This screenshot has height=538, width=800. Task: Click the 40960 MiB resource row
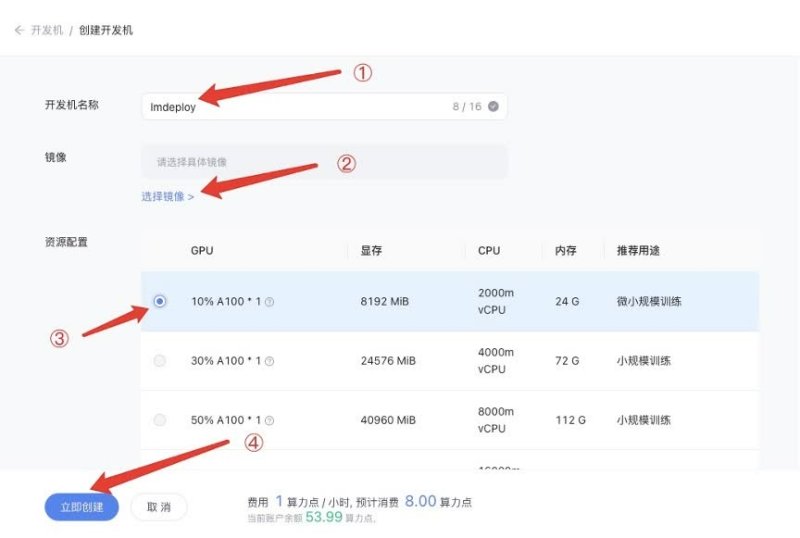tap(449, 420)
